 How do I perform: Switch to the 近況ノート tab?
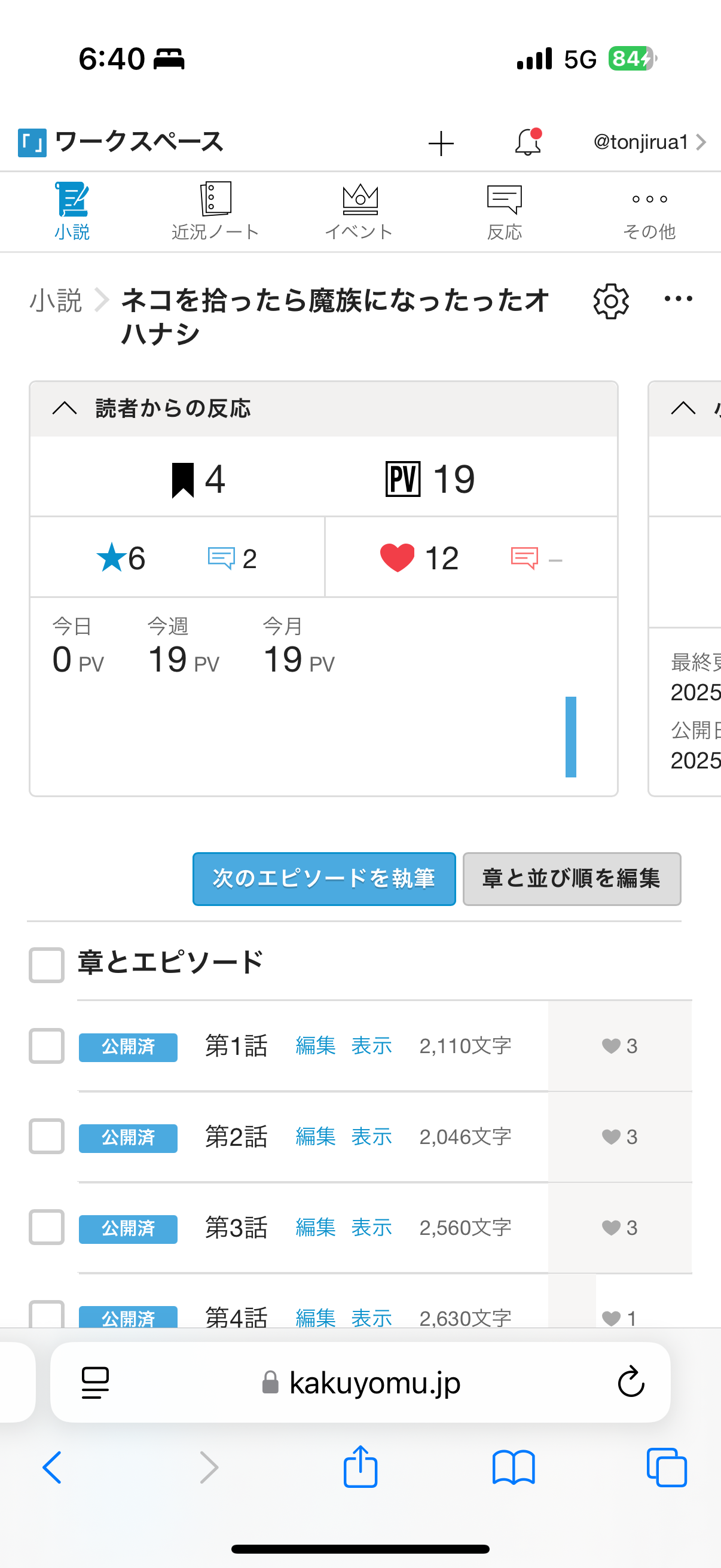215,211
